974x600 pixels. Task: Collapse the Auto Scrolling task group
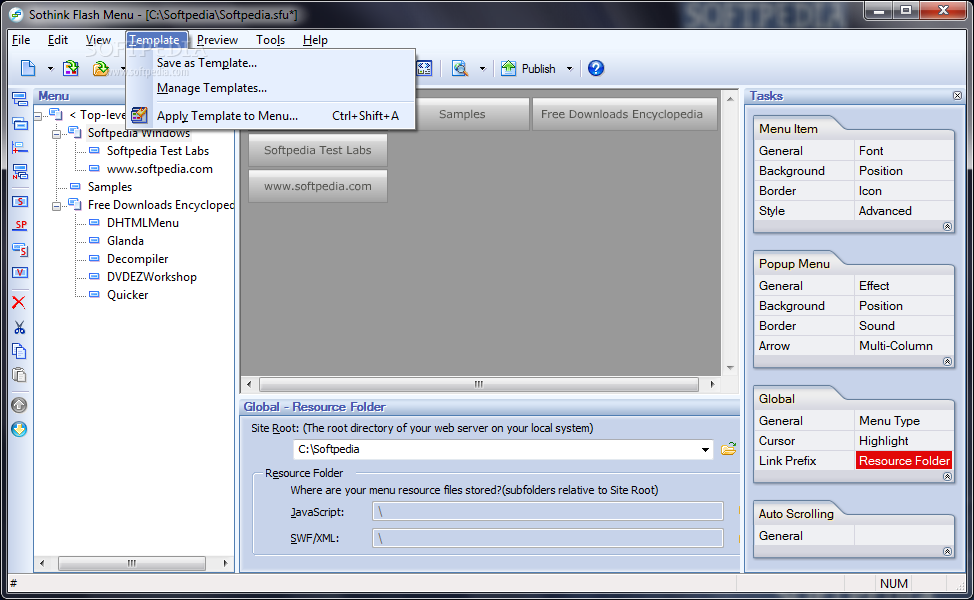pos(947,552)
